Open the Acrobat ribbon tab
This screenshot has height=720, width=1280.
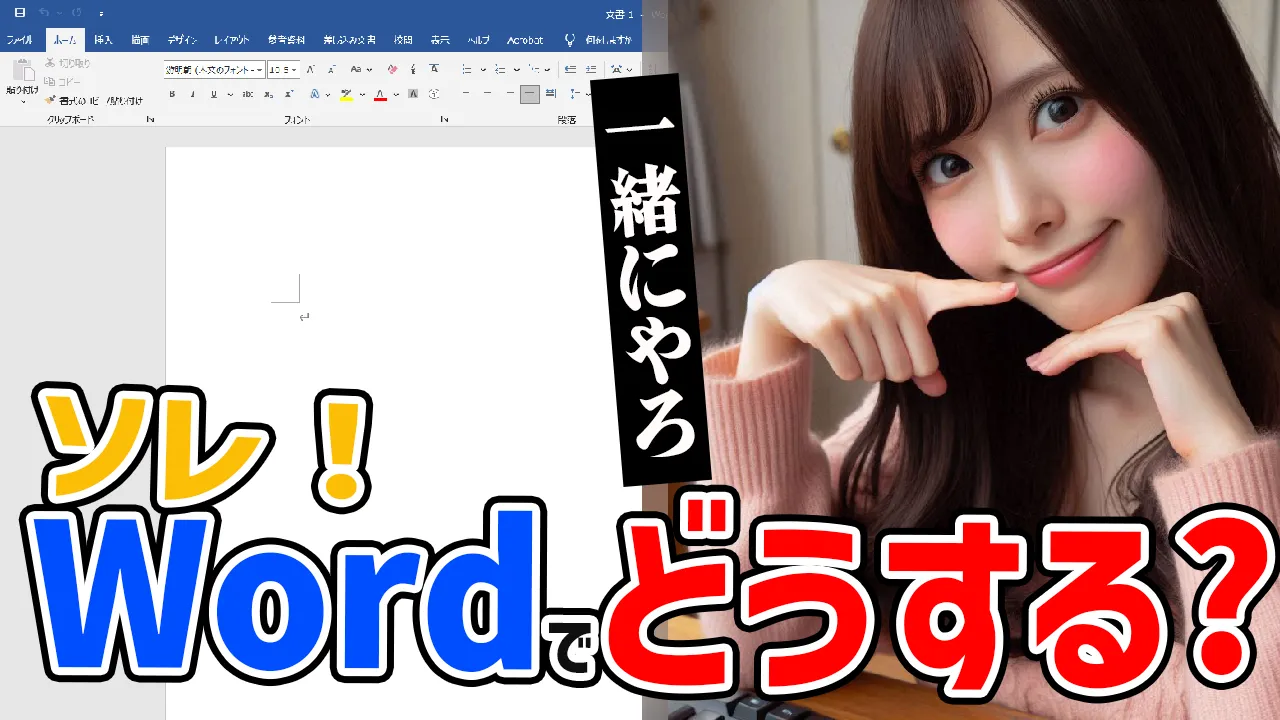coord(525,40)
